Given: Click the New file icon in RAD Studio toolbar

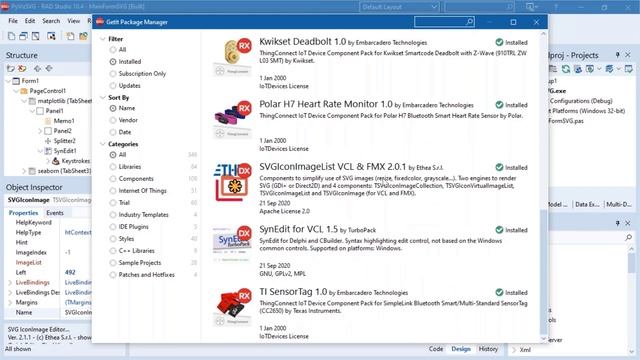Looking at the screenshot, I should 11,36.
